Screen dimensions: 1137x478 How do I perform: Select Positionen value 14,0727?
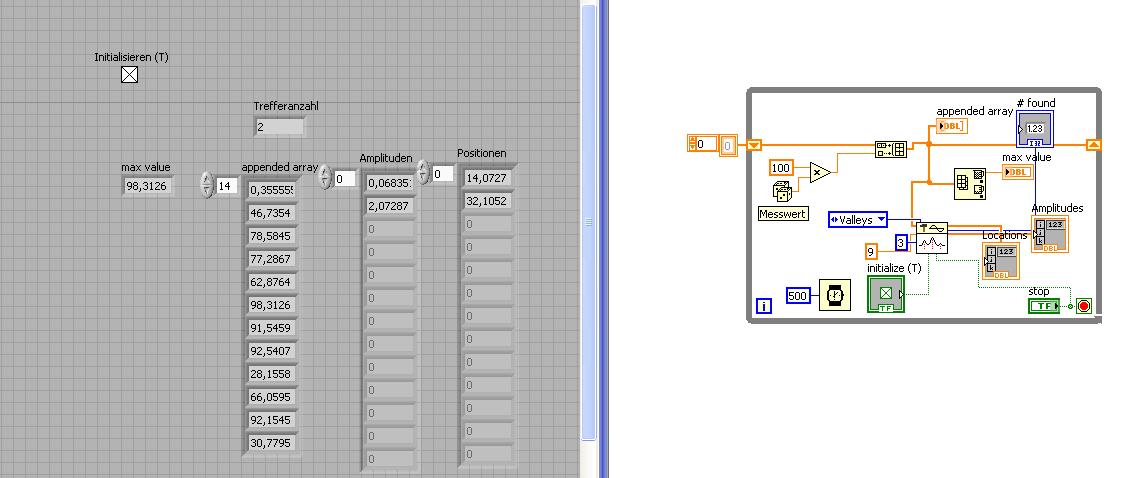click(x=487, y=178)
